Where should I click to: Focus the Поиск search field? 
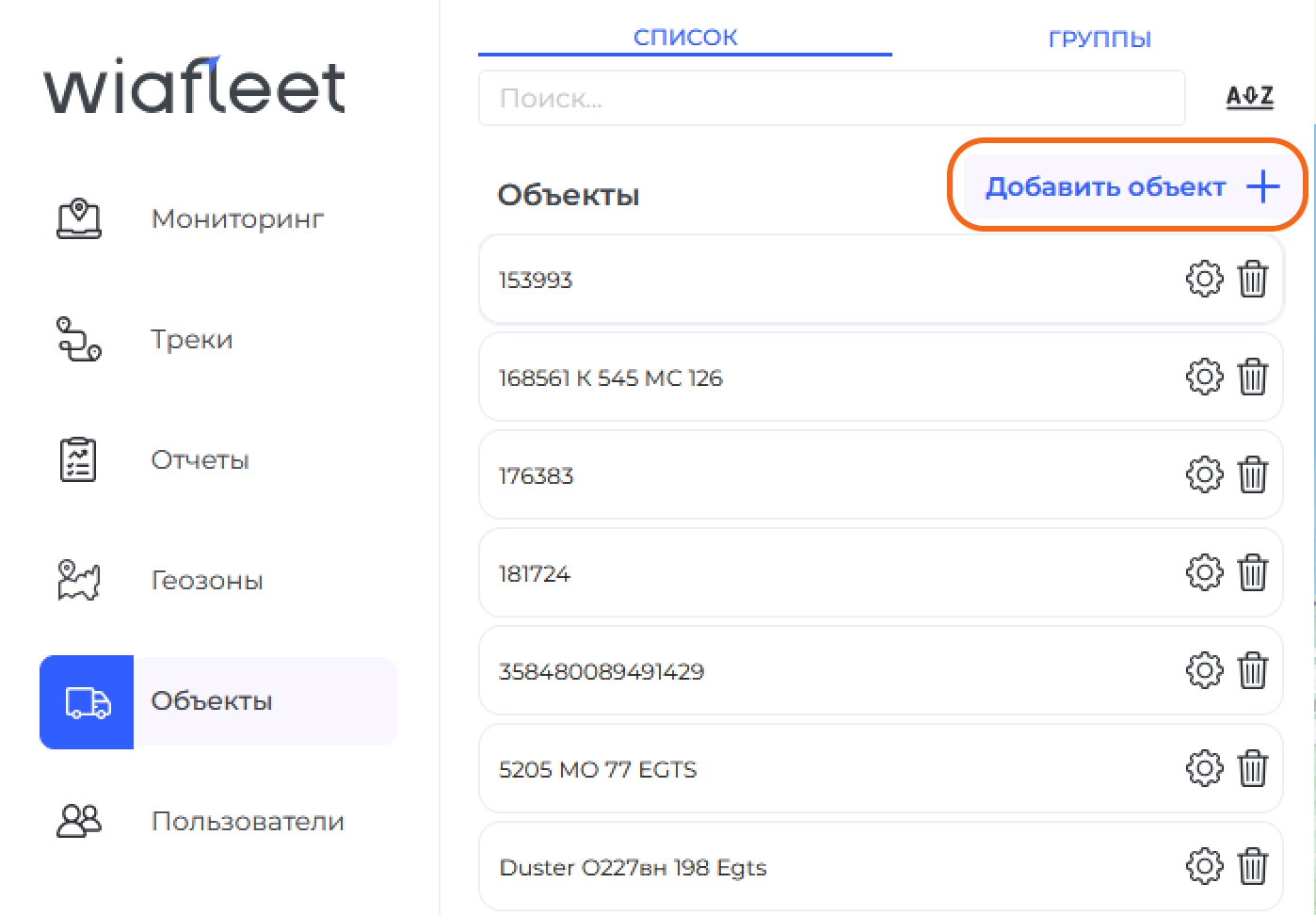click(x=831, y=98)
